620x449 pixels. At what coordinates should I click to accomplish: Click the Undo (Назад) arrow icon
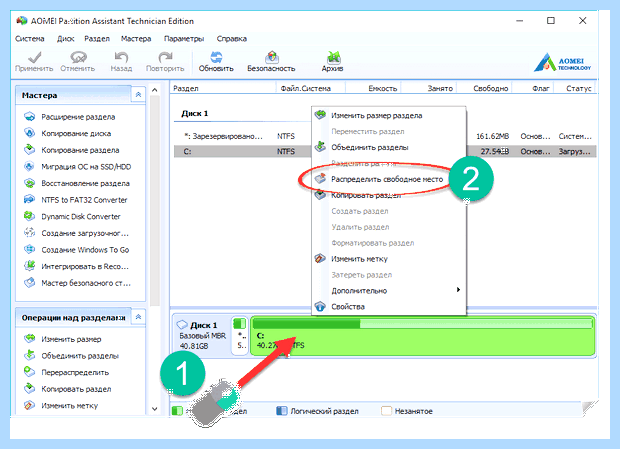pos(121,58)
